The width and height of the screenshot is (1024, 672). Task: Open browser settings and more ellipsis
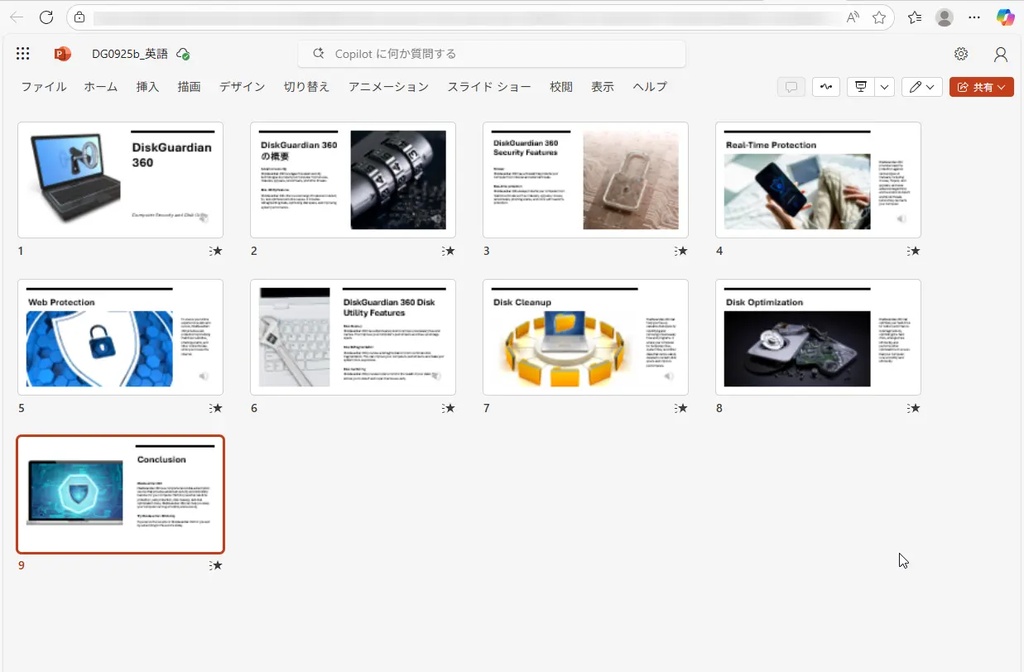[974, 18]
